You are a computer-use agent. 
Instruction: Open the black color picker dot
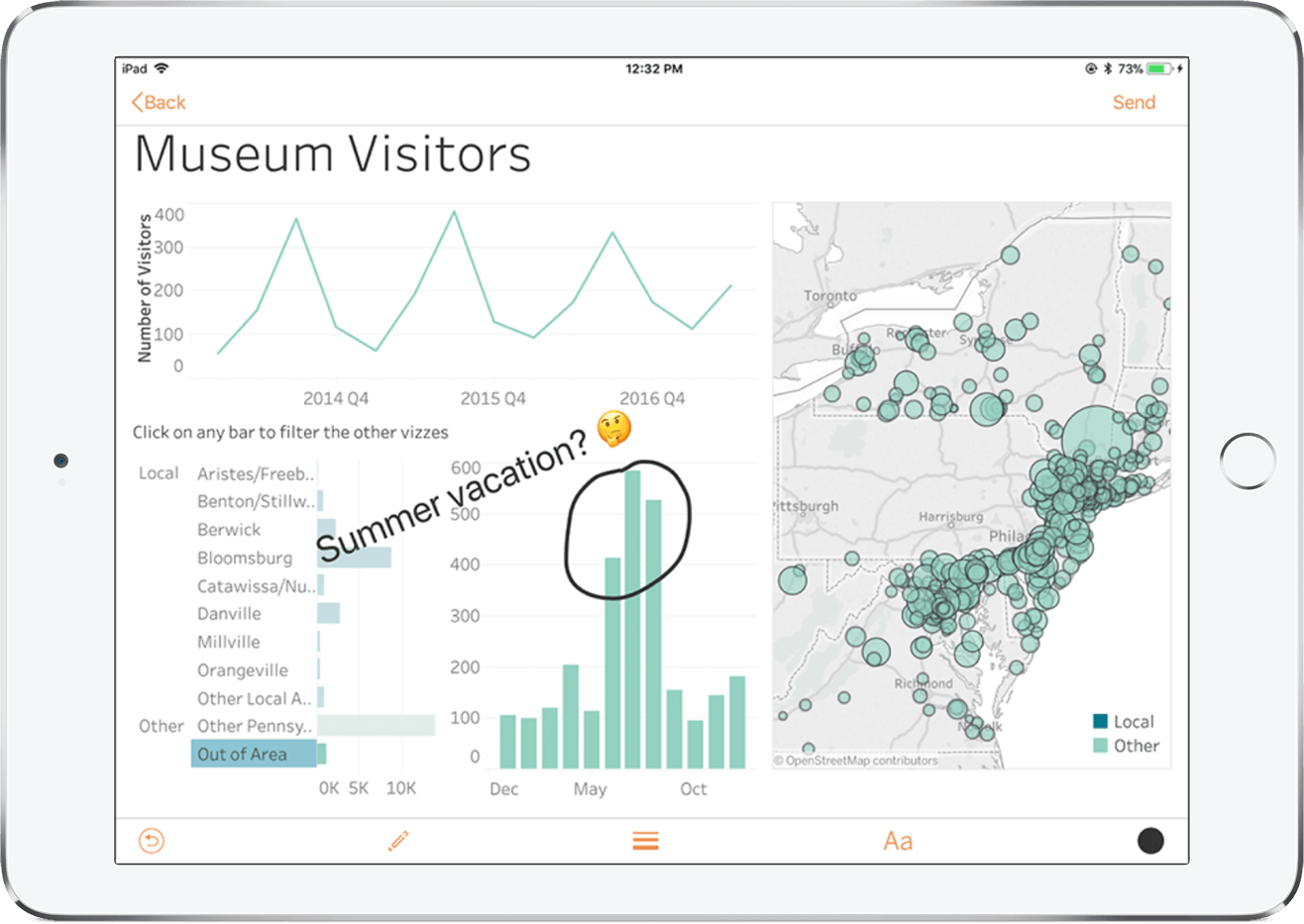[1150, 841]
